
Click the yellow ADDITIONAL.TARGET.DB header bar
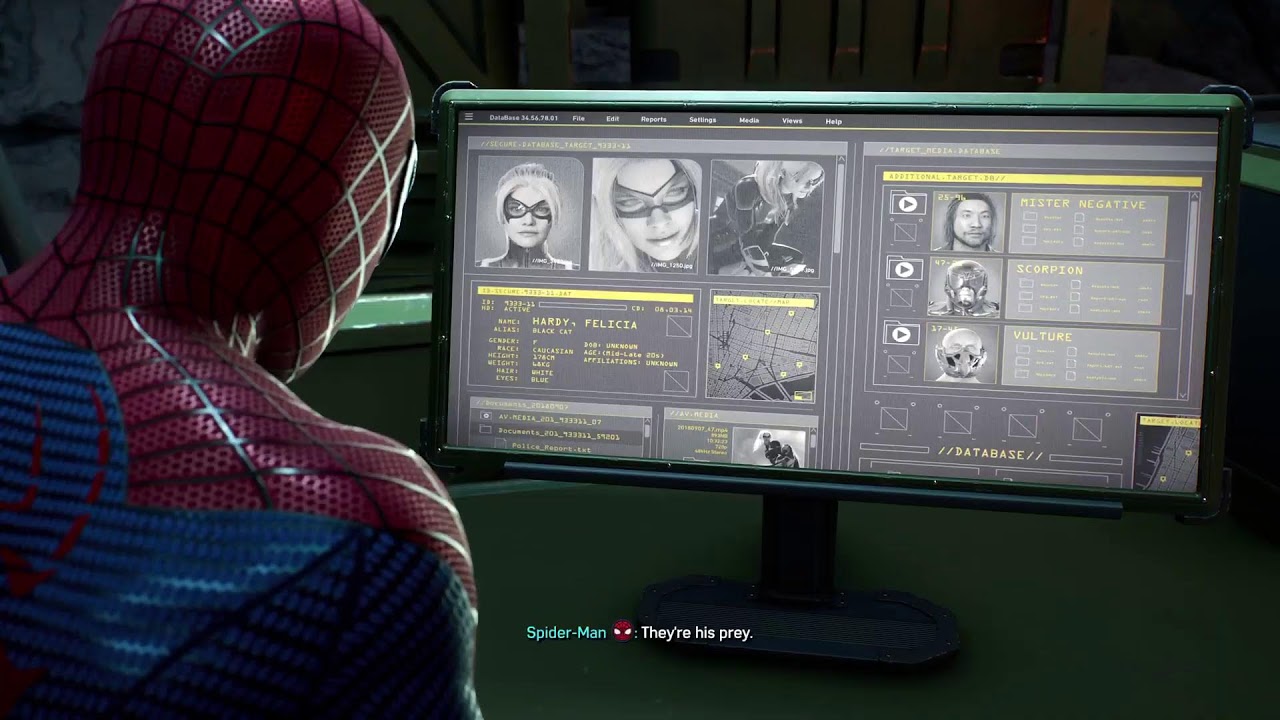tap(1043, 180)
